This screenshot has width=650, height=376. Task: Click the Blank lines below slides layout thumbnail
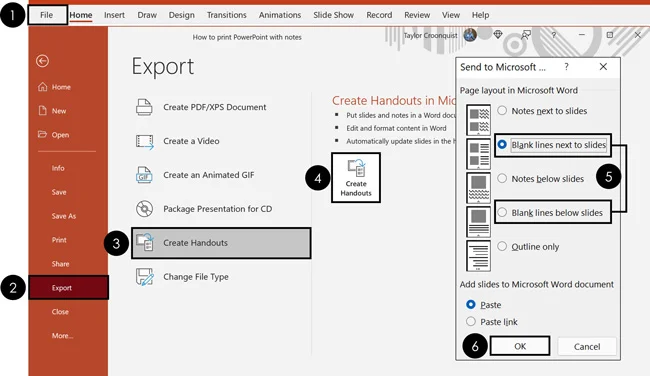478,222
